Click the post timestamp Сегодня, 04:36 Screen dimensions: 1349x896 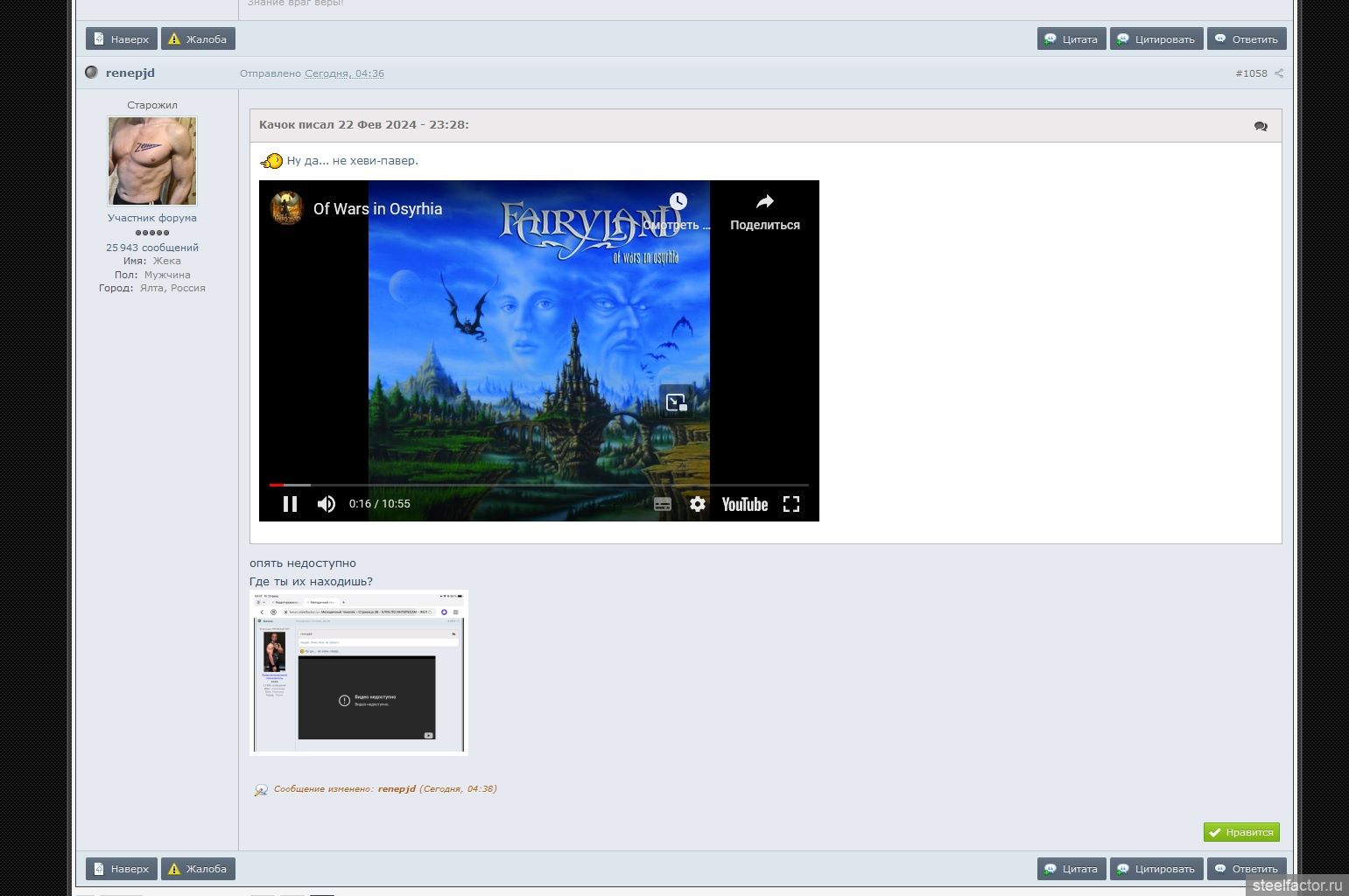coord(344,73)
